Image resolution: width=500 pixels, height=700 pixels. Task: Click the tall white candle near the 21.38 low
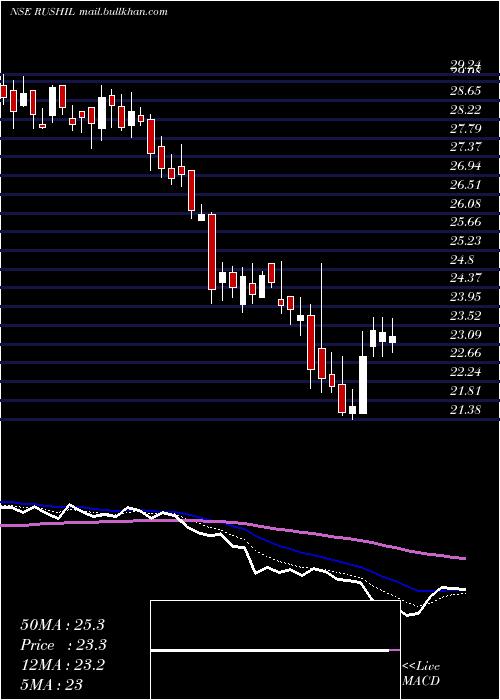click(x=363, y=385)
